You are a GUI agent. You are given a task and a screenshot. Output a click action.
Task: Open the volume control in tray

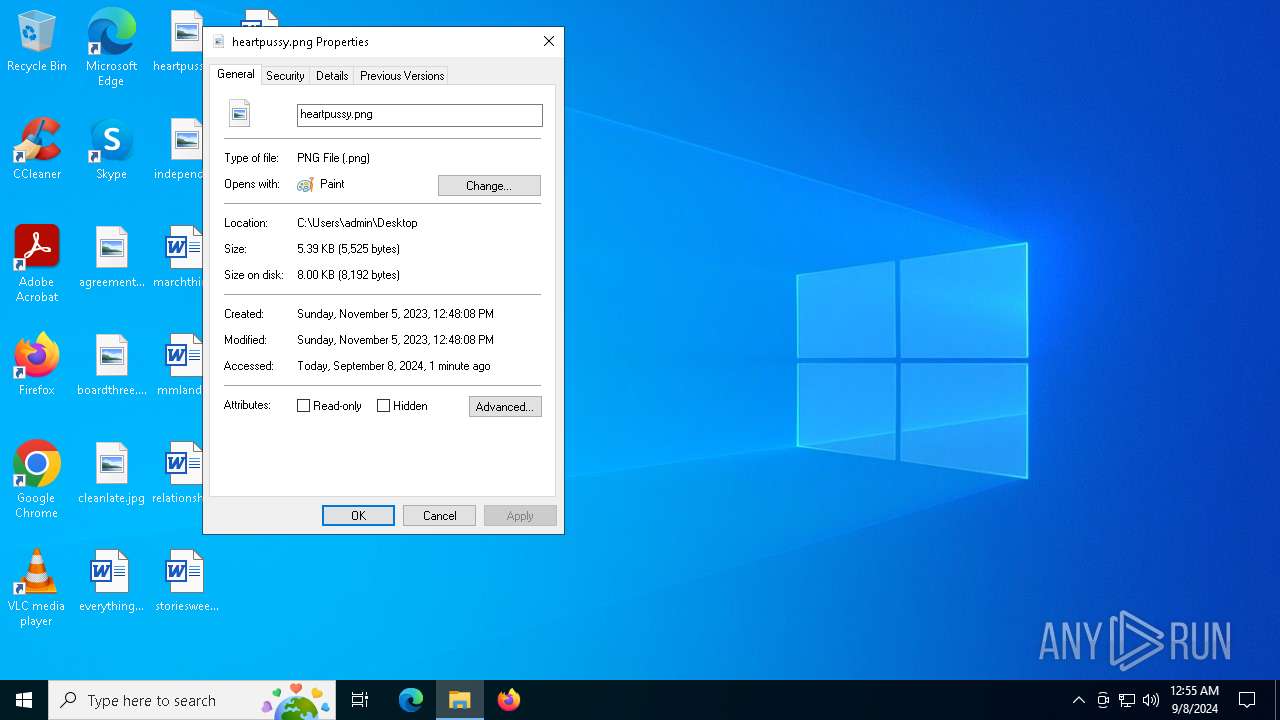[1151, 700]
